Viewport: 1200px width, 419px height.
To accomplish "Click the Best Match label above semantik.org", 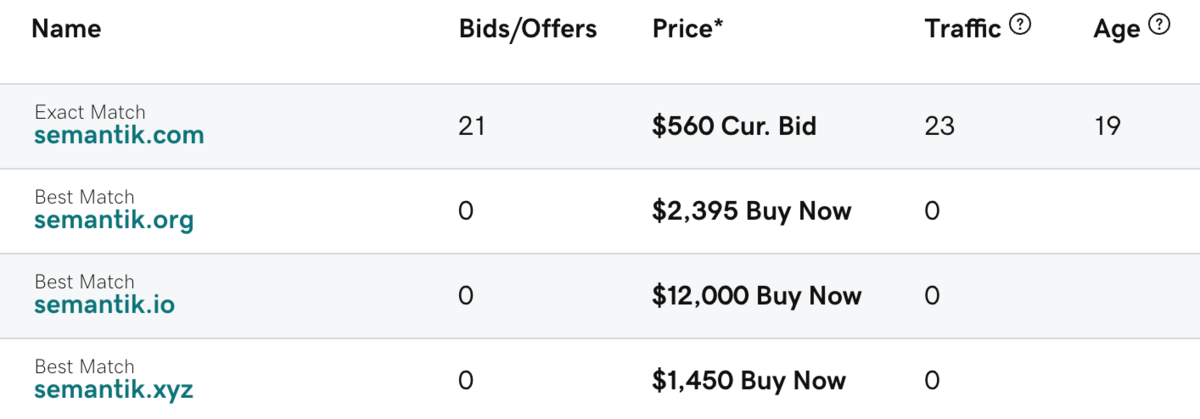I will (84, 197).
